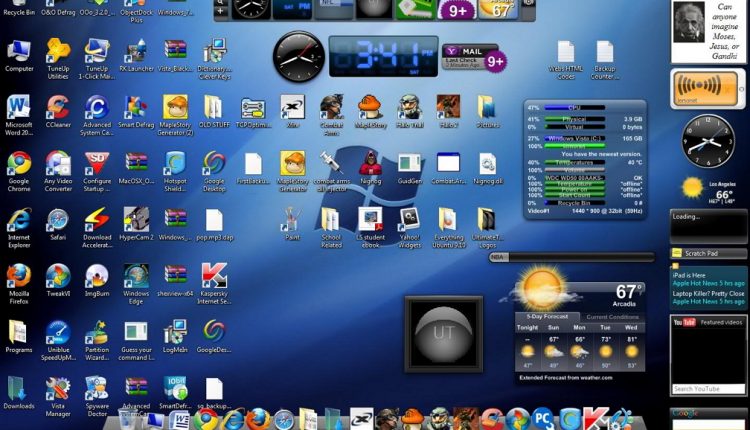The height and width of the screenshot is (430, 750).
Task: Open the Scratch Pad sidebar gadget
Action: point(708,253)
